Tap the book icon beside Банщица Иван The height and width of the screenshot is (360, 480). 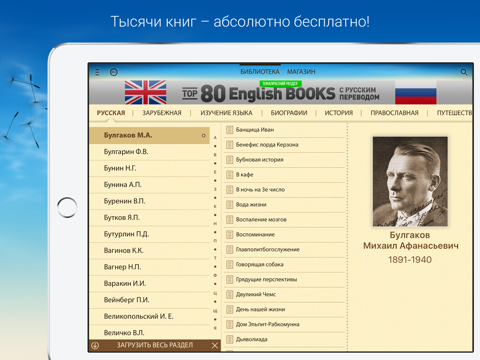[x=229, y=130]
